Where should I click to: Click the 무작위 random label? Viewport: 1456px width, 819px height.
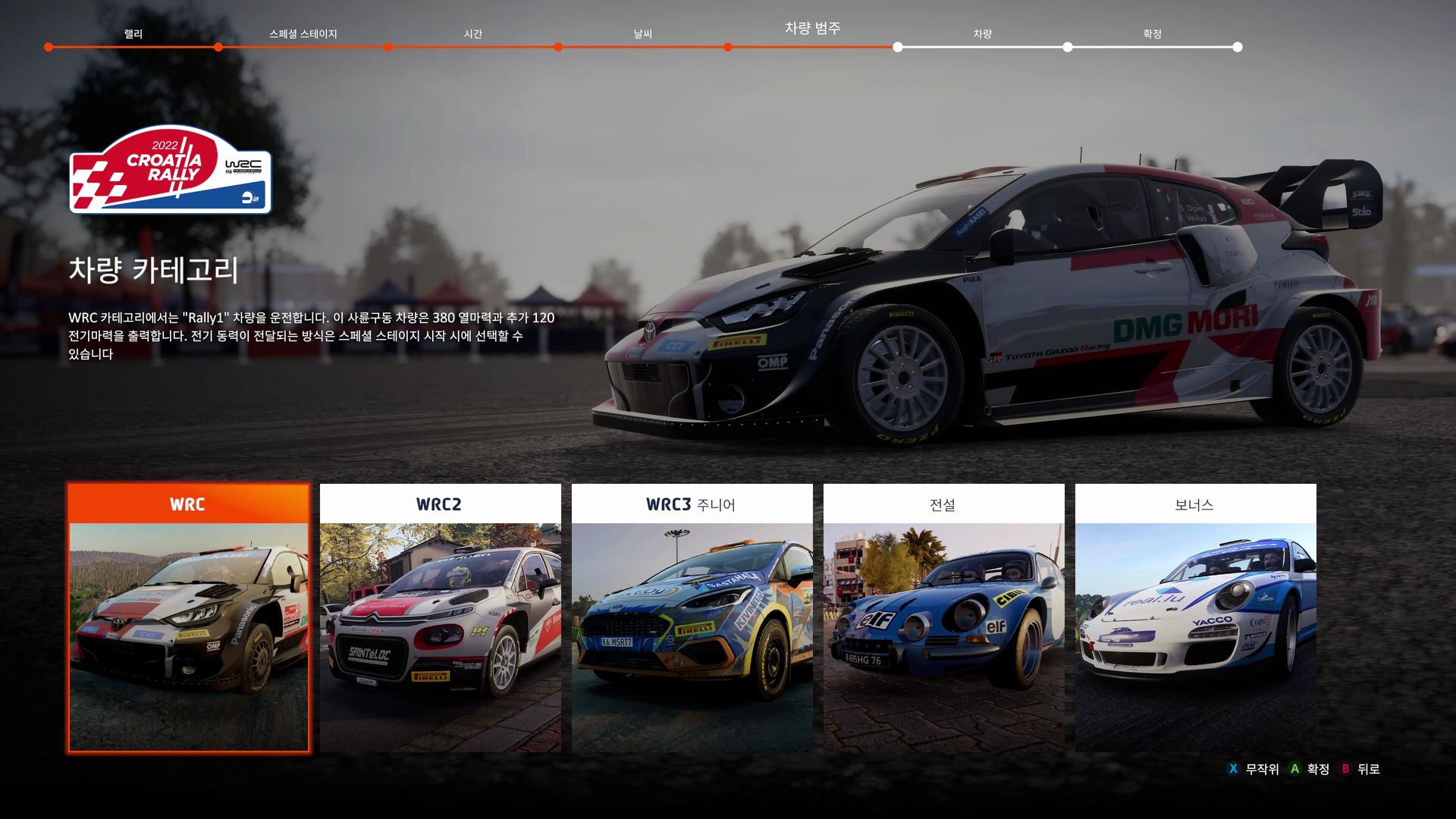click(1262, 769)
